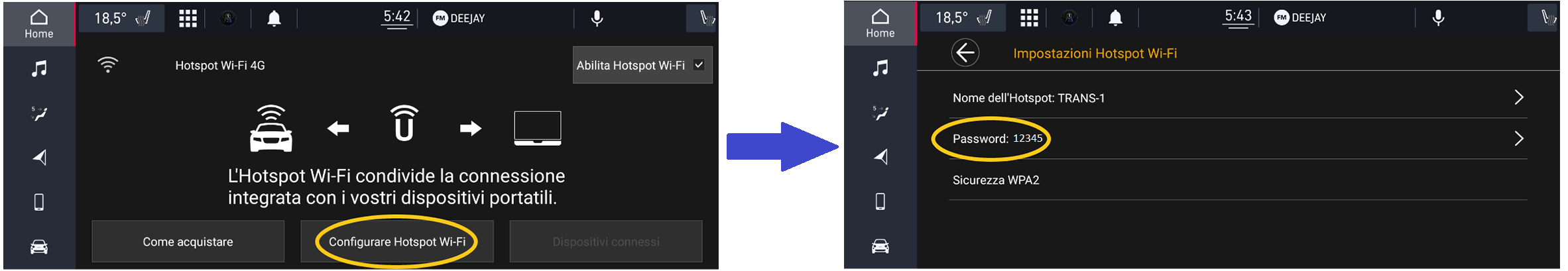Image resolution: width=1568 pixels, height=271 pixels.
Task: Open the Password row chevron
Action: pos(1519,138)
